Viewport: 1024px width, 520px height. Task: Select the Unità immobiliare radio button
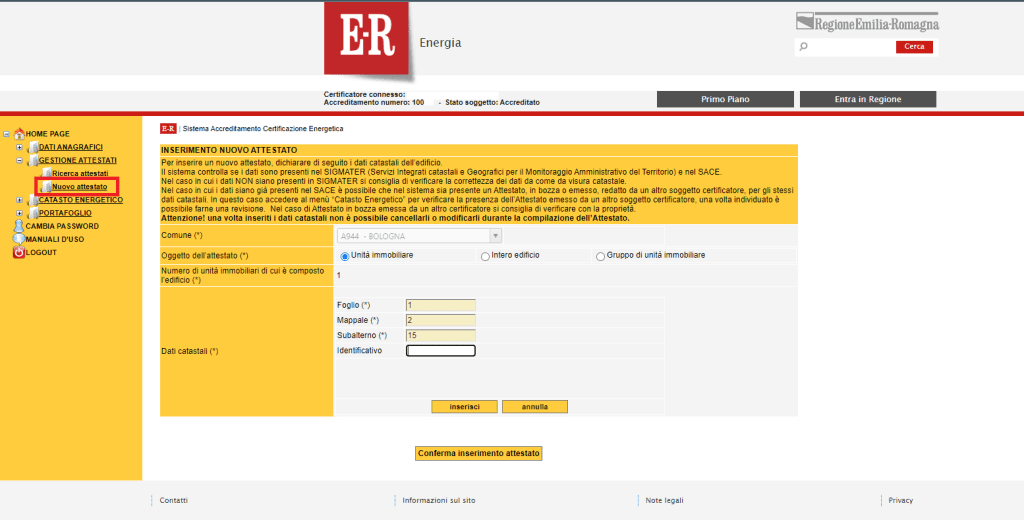point(344,257)
